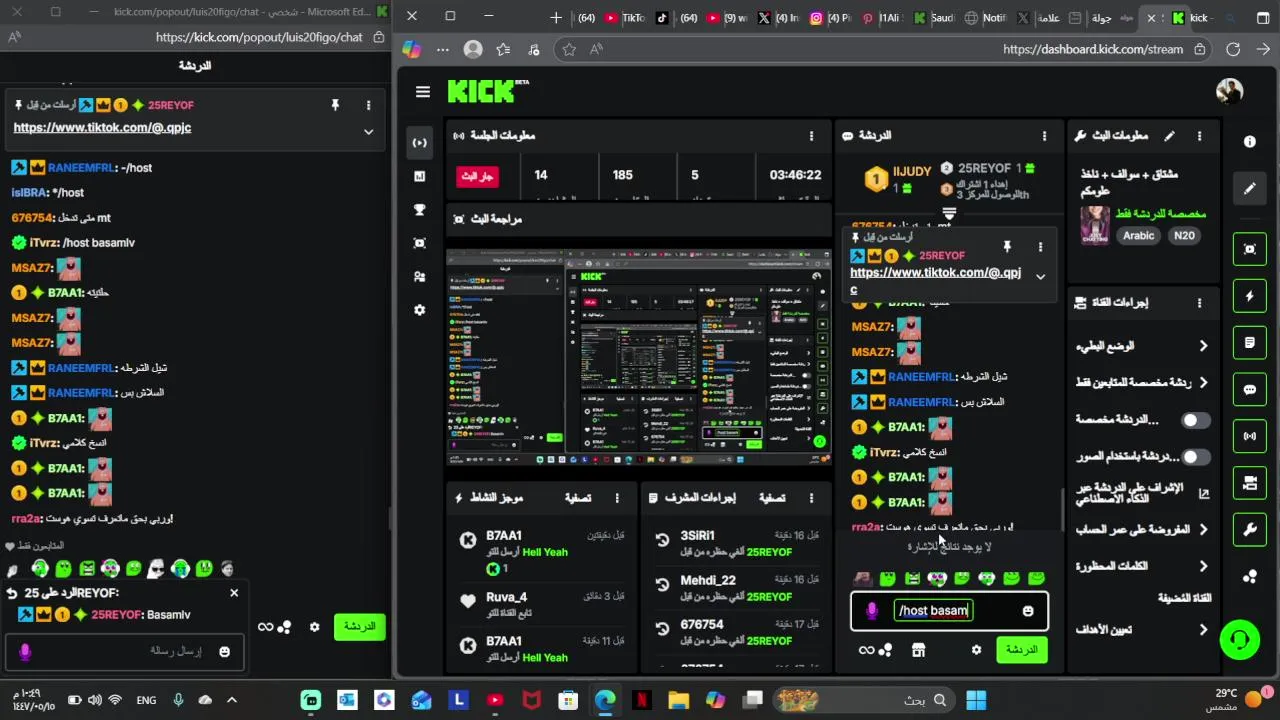
Task: Click the N20 tag in stream info
Action: [x=1184, y=236]
